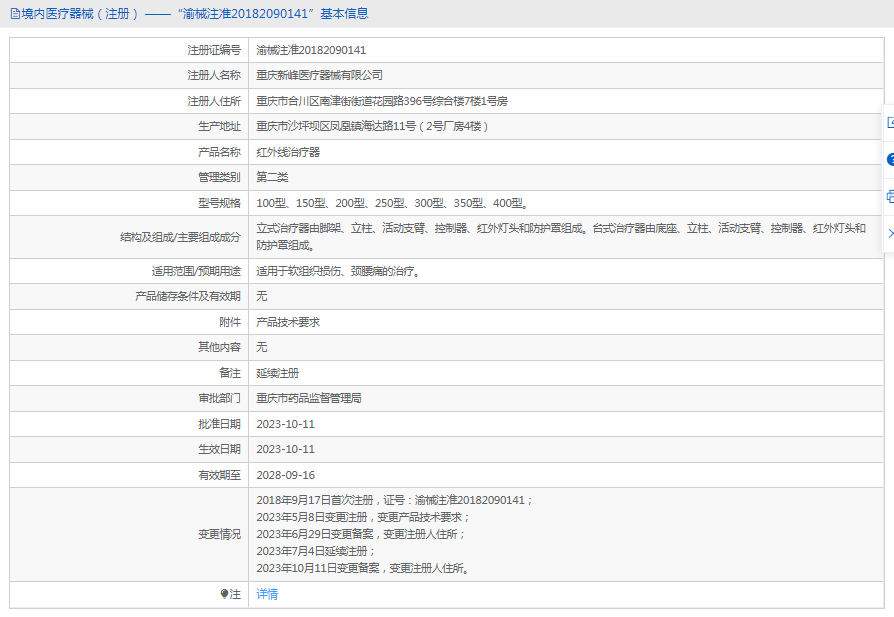This screenshot has height=617, width=894.
Task: Select the 批准日期 value 2023-10-11
Action: coord(286,423)
